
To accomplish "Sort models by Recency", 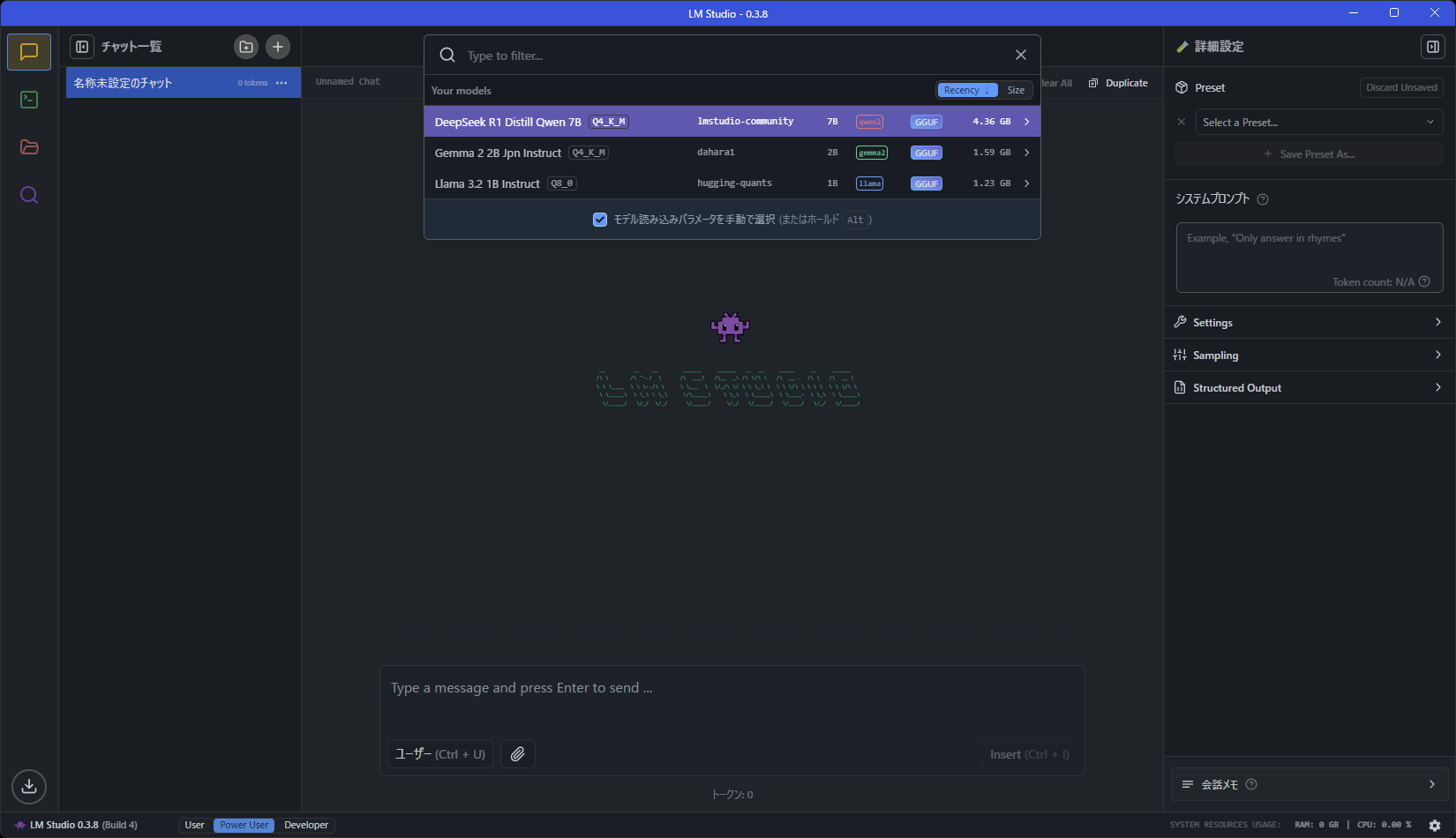I will coord(967,90).
